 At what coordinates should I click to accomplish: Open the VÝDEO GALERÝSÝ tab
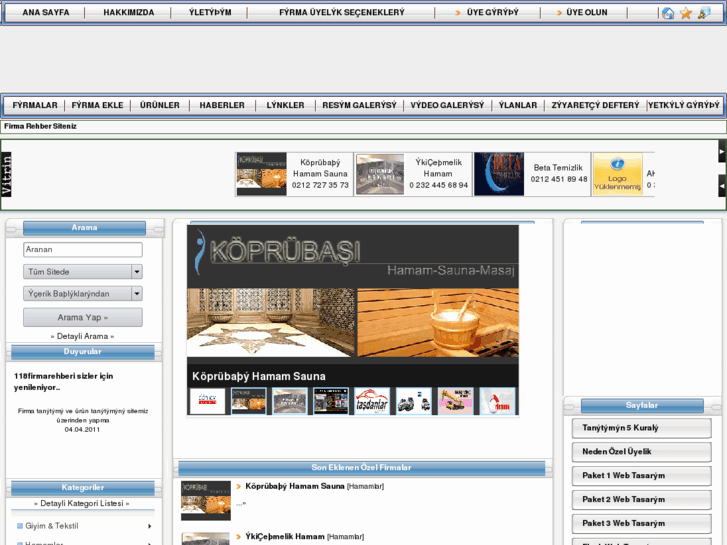(447, 105)
